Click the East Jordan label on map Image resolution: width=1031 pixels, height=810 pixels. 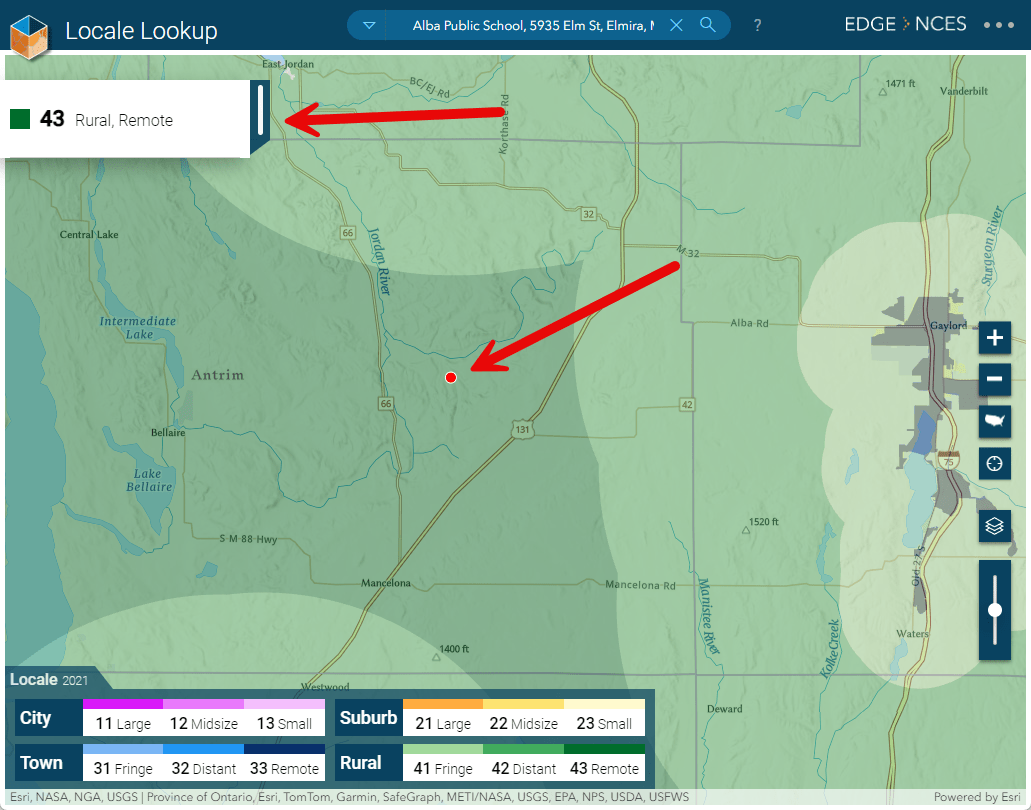click(x=288, y=64)
